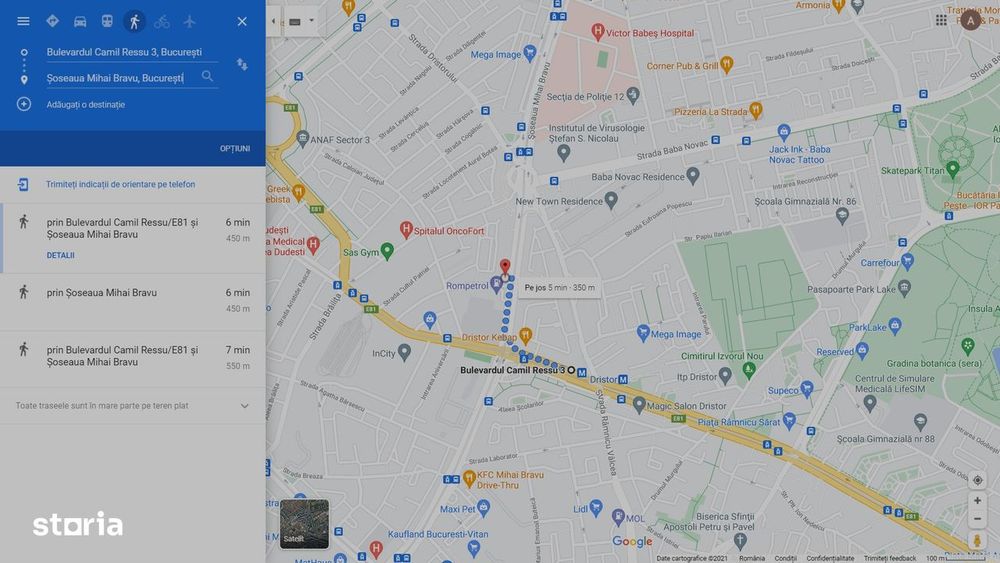Click the red destination pin
This screenshot has height=563, width=1000.
pos(504,266)
